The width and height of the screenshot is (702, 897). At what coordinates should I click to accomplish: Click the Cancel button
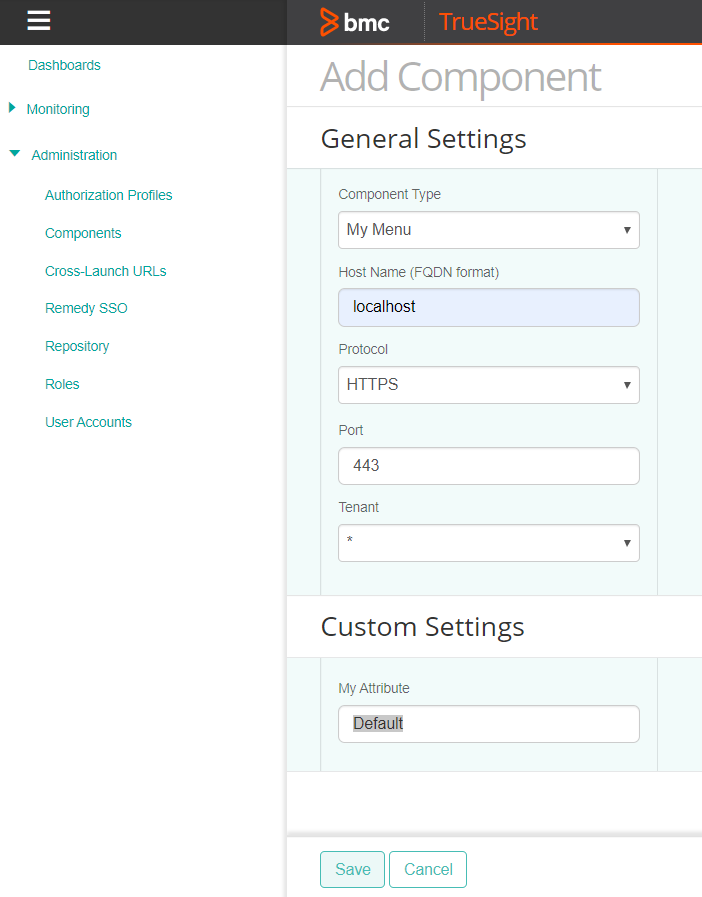pyautogui.click(x=428, y=869)
